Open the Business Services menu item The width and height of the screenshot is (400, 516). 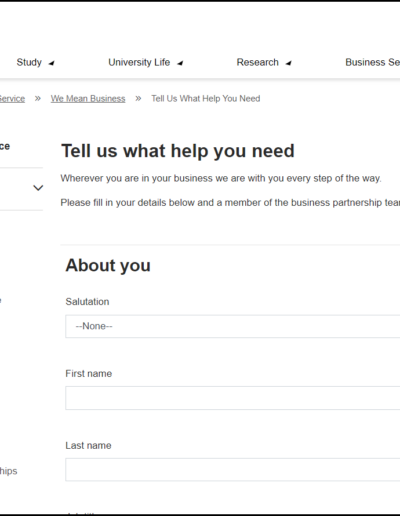coord(372,62)
